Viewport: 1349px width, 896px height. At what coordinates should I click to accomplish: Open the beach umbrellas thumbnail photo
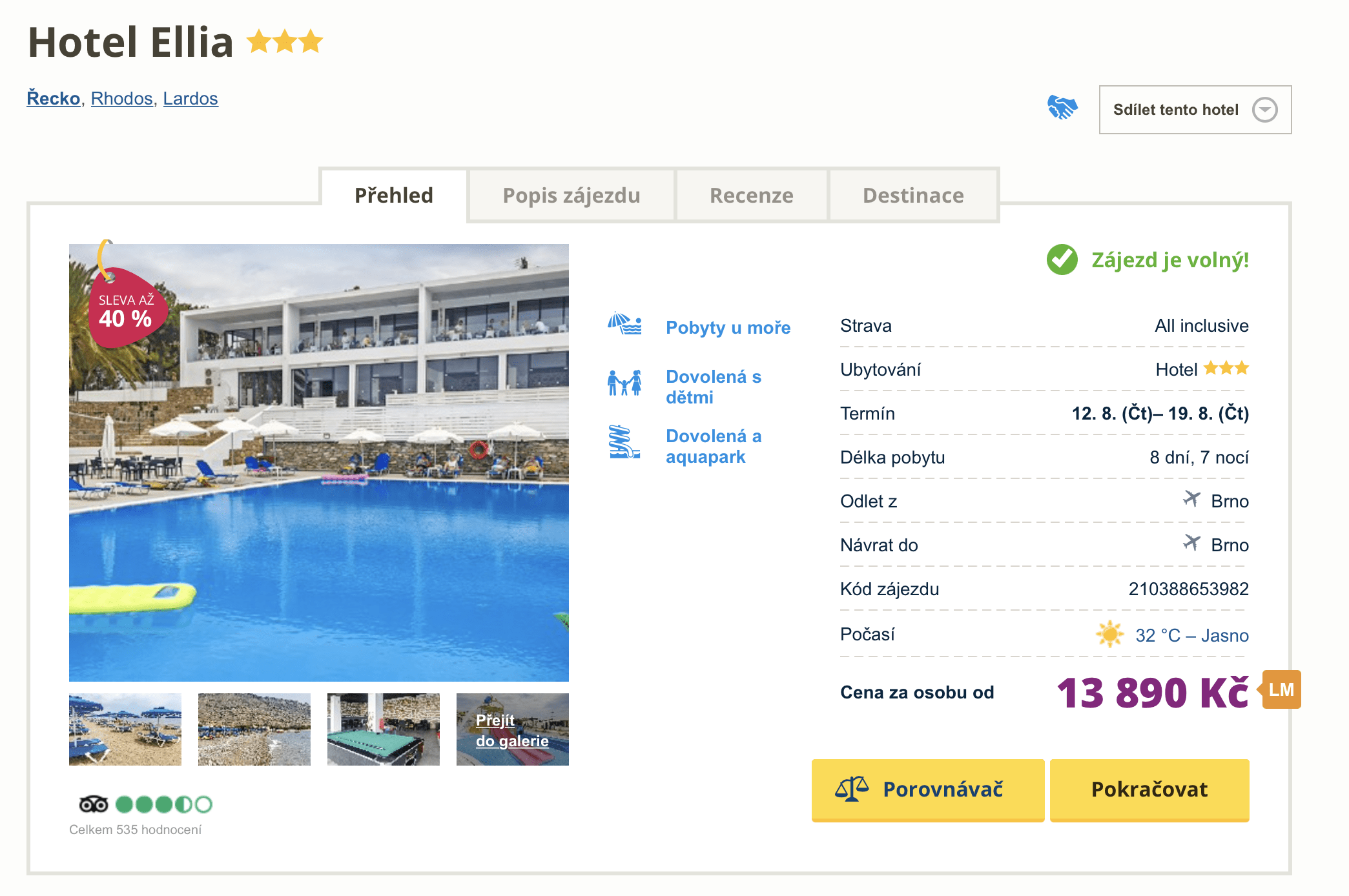coord(125,729)
